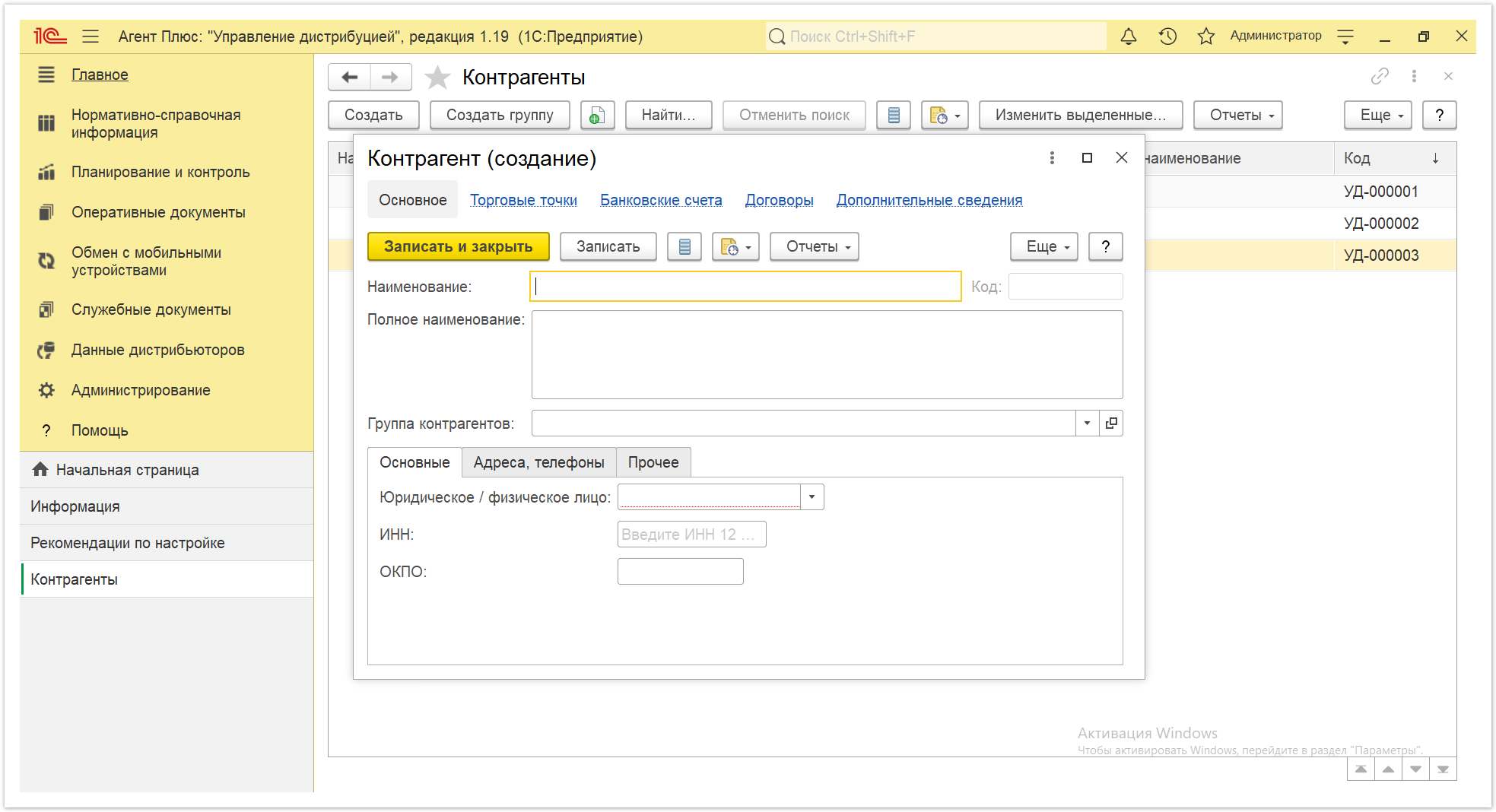The width and height of the screenshot is (1496, 812).
Task: Close the Контрагент (создание) dialog
Action: coord(1122,157)
